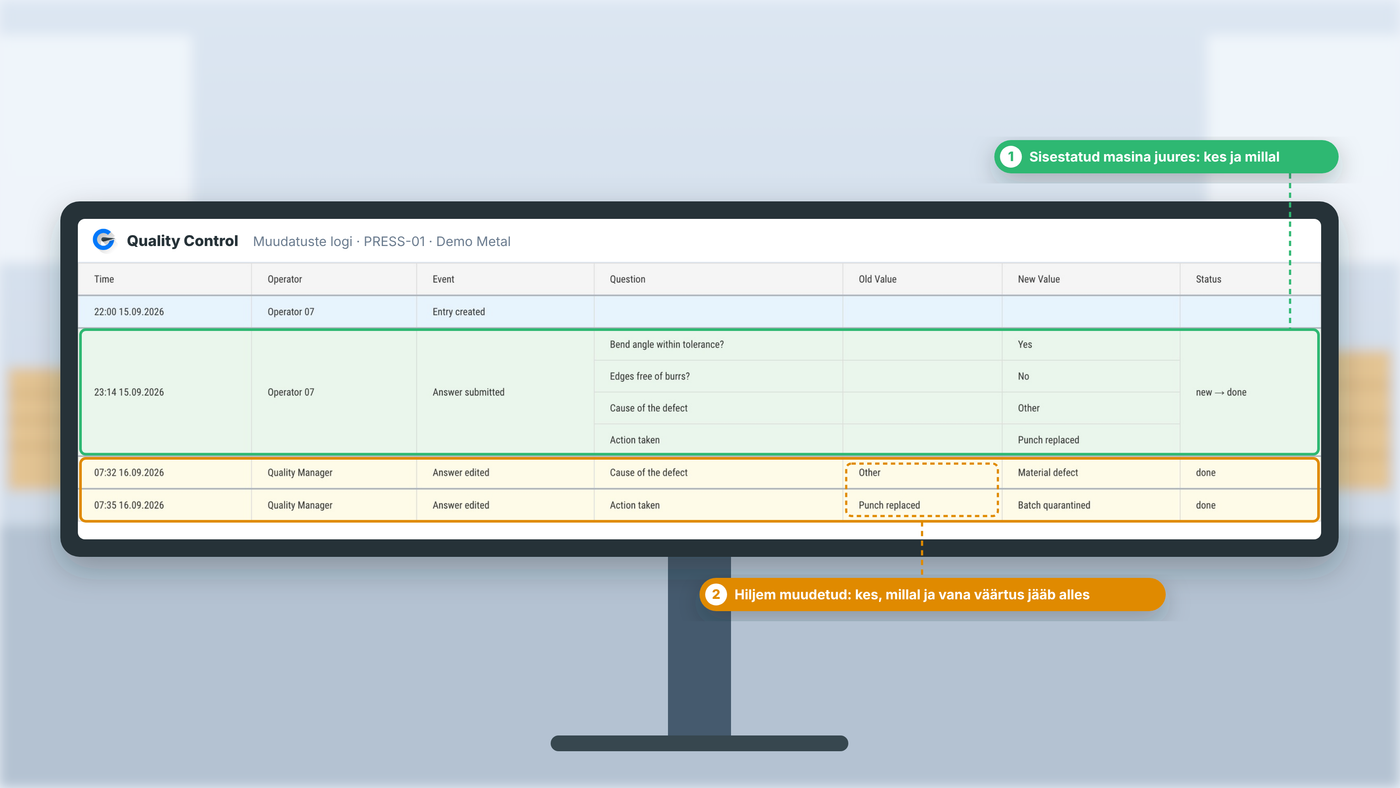
Task: Sort by the Time column header
Action: click(x=104, y=279)
